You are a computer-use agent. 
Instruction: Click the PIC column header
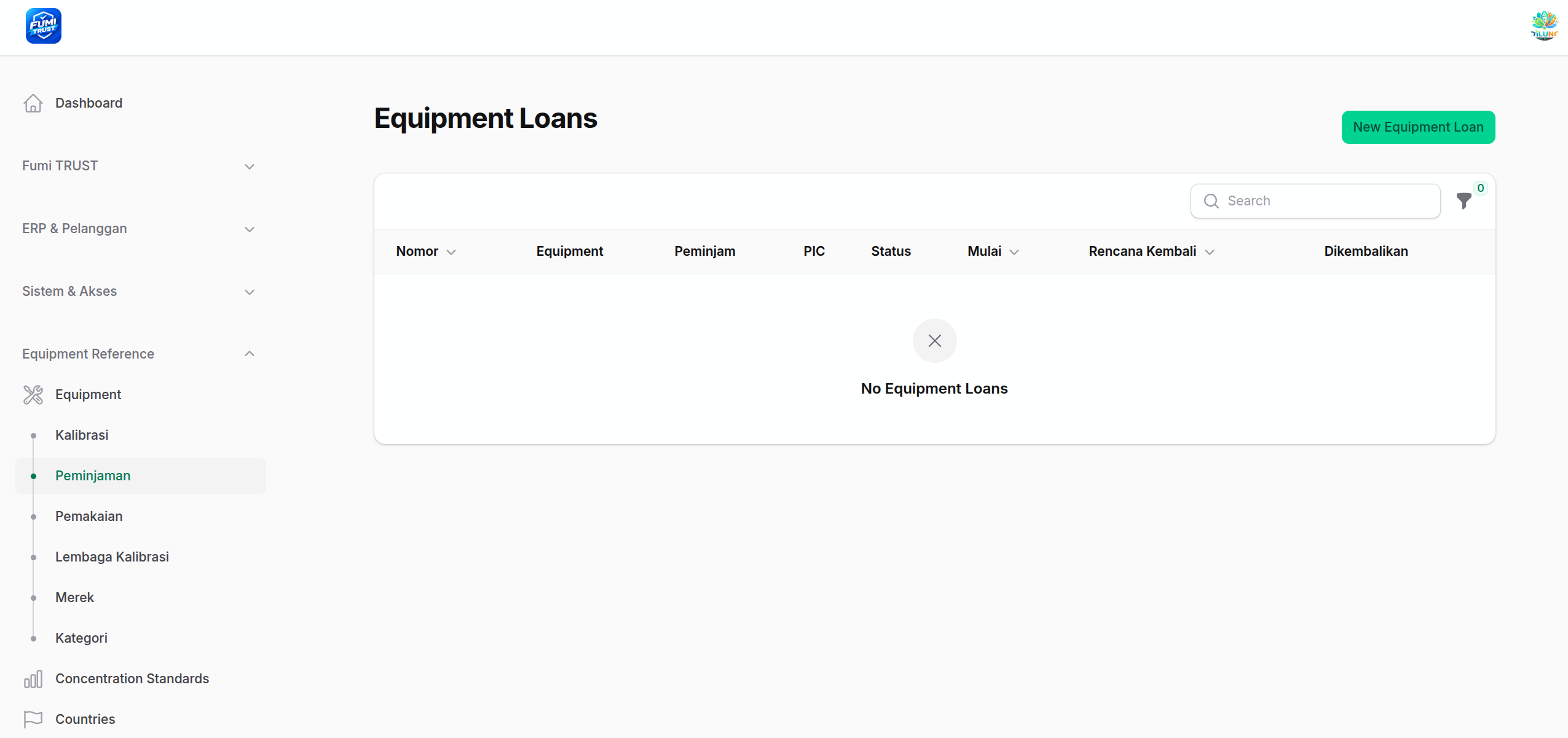point(814,252)
